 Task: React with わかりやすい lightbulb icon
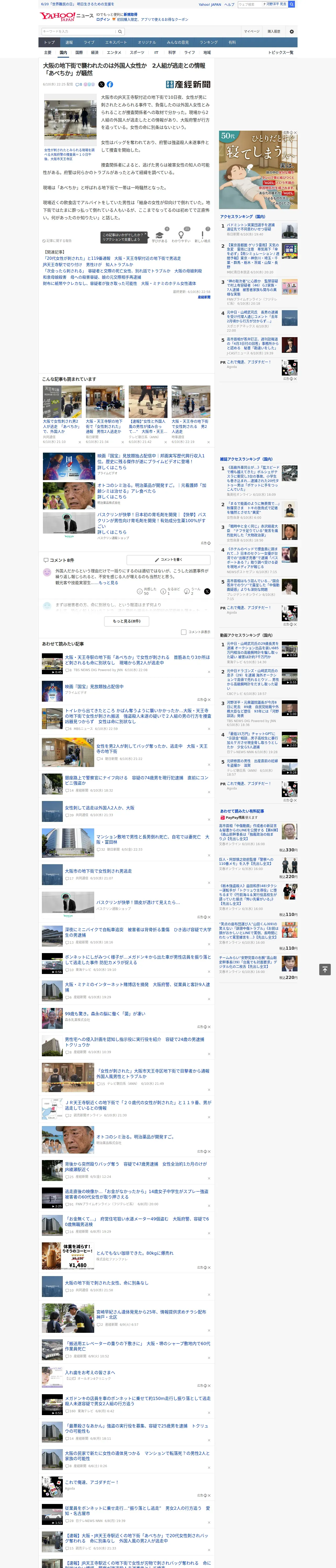click(x=181, y=235)
